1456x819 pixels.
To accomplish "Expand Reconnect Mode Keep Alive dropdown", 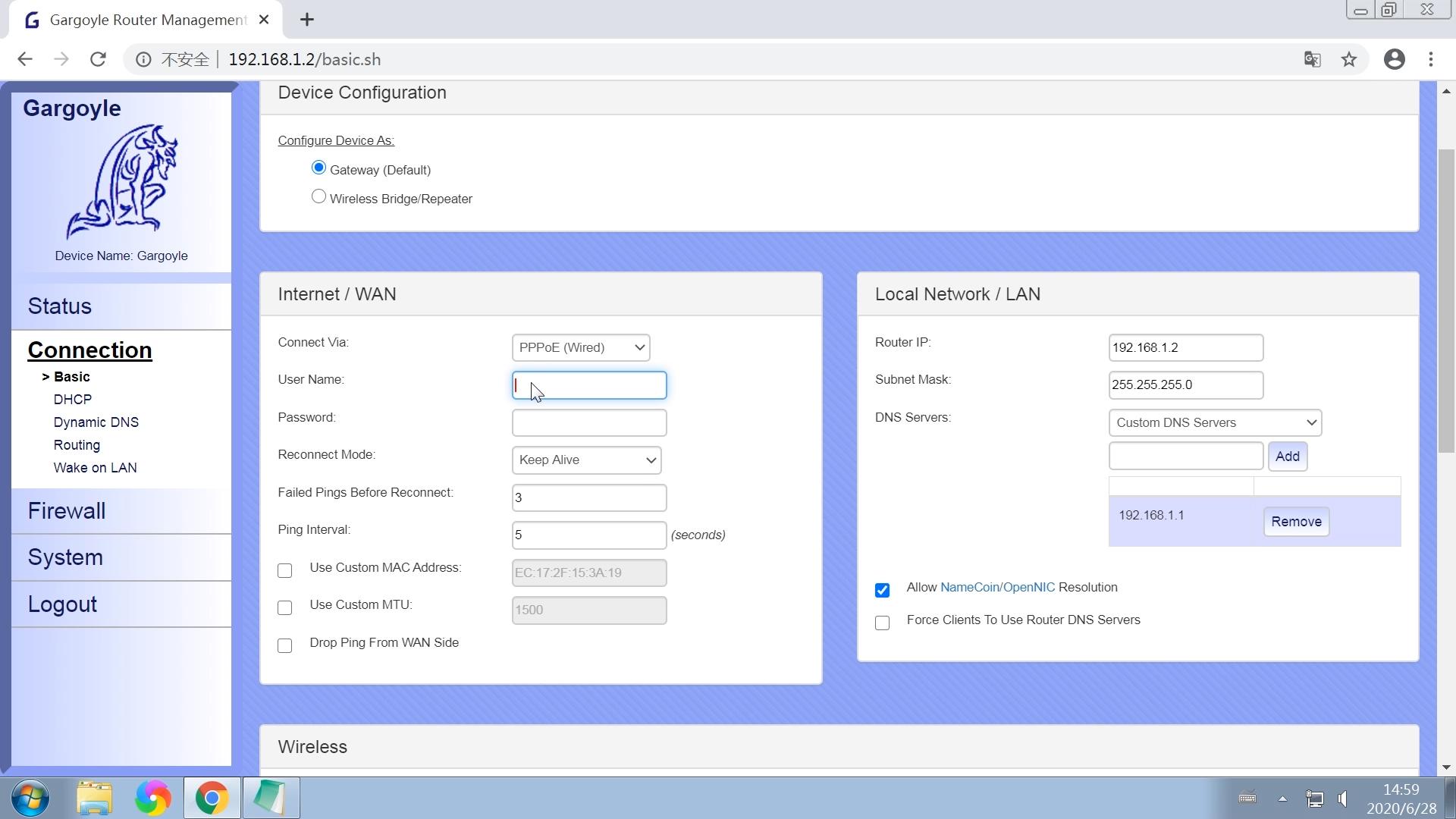I will pyautogui.click(x=586, y=460).
